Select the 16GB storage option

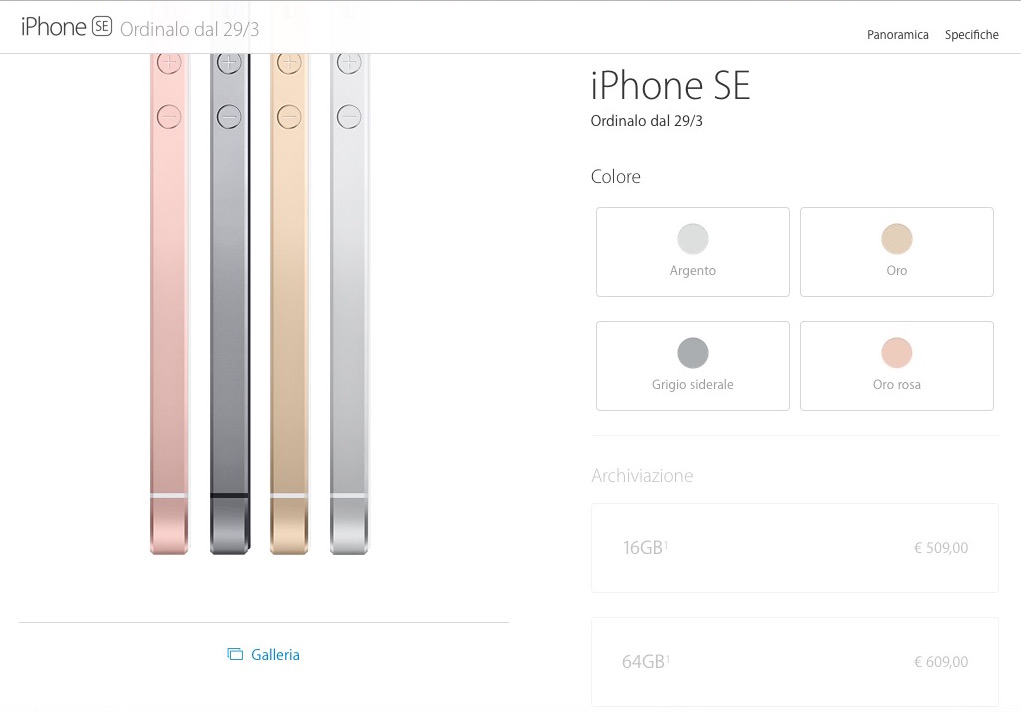coord(794,548)
